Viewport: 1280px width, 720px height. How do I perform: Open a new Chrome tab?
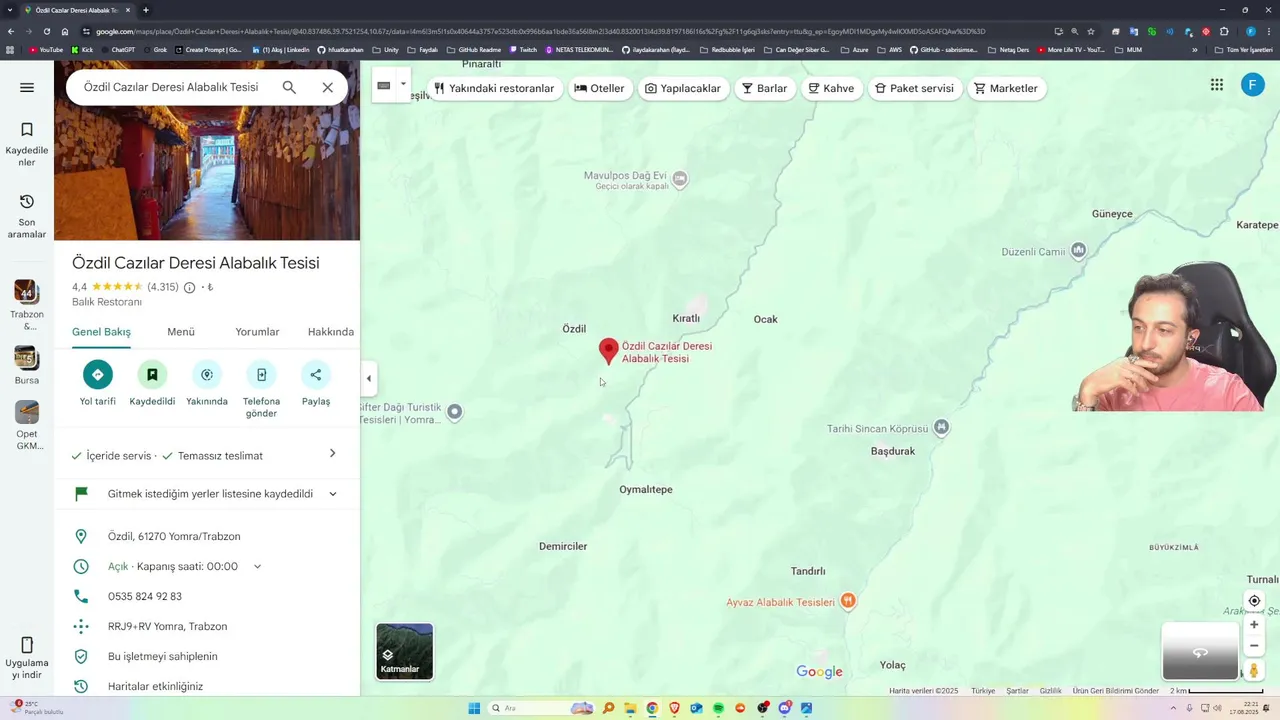click(146, 10)
